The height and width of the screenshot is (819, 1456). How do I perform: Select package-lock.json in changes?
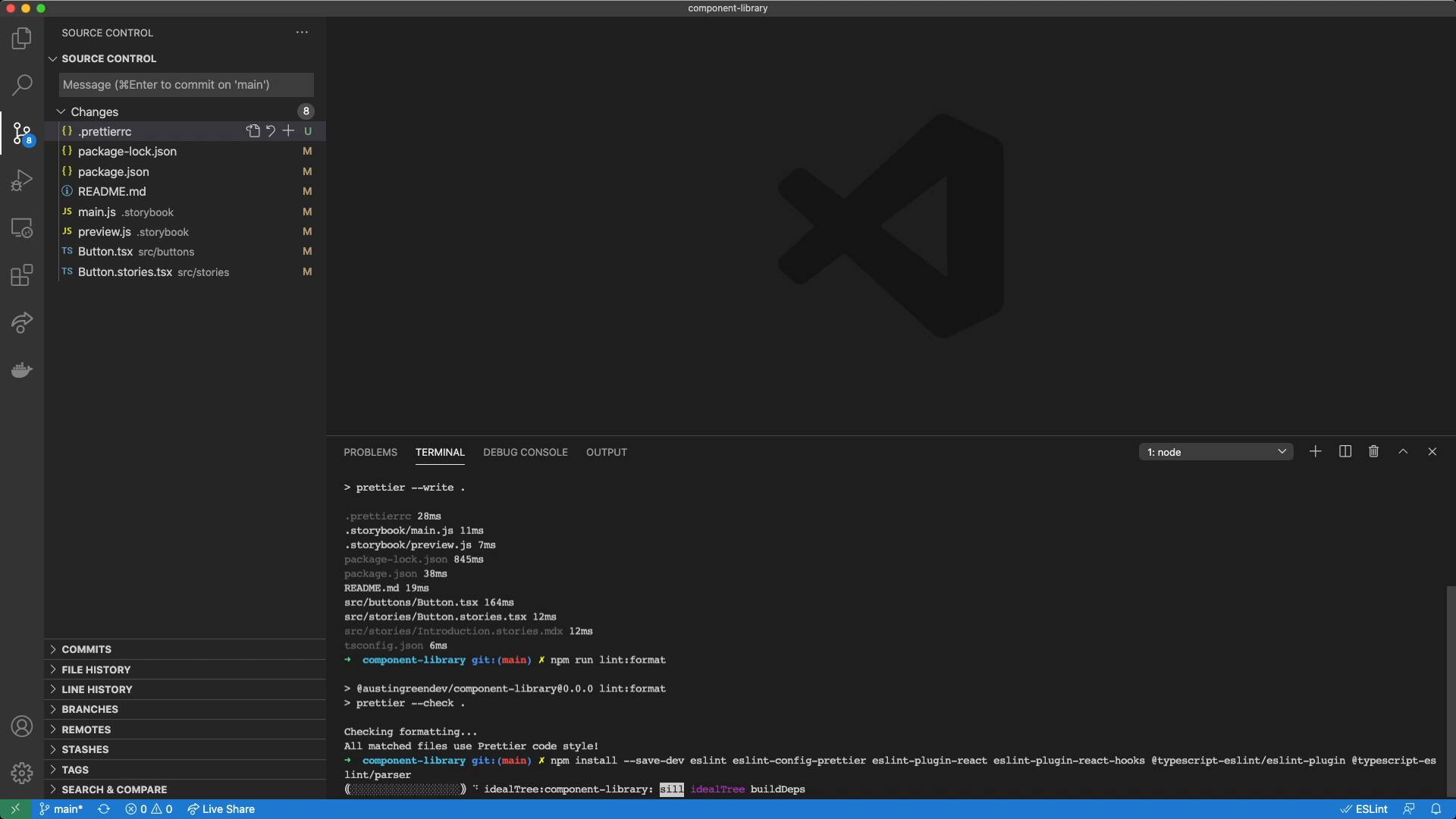pos(185,151)
